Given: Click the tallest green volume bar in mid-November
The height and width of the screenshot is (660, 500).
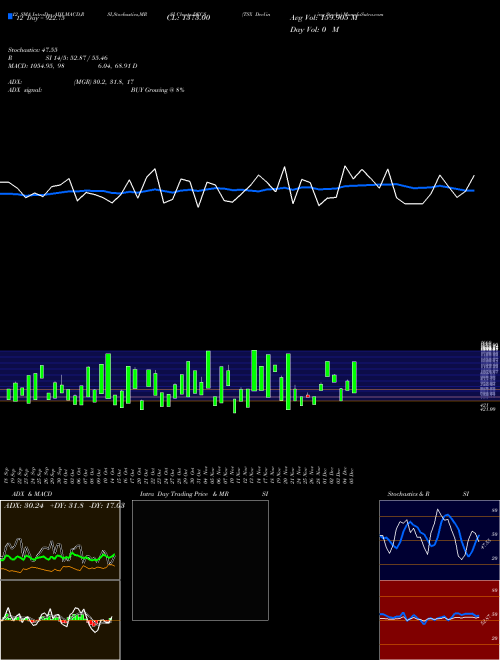Looking at the screenshot, I should [x=254, y=370].
